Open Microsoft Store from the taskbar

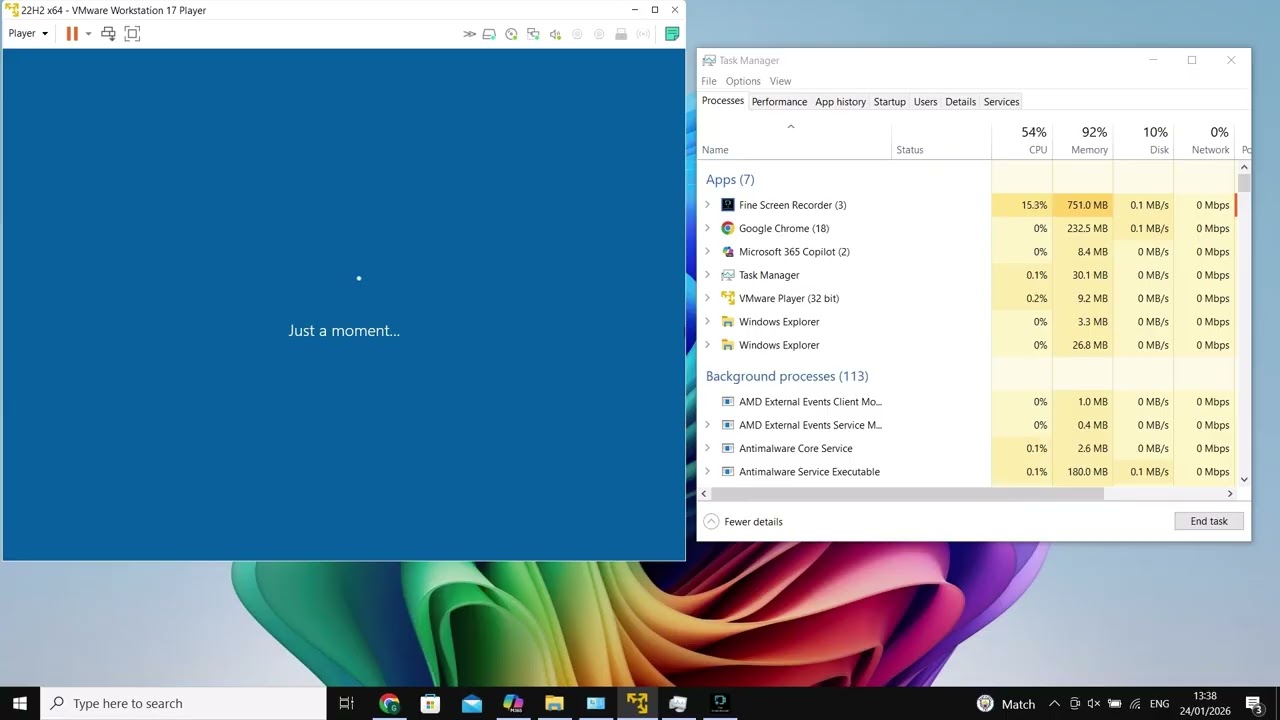(430, 703)
